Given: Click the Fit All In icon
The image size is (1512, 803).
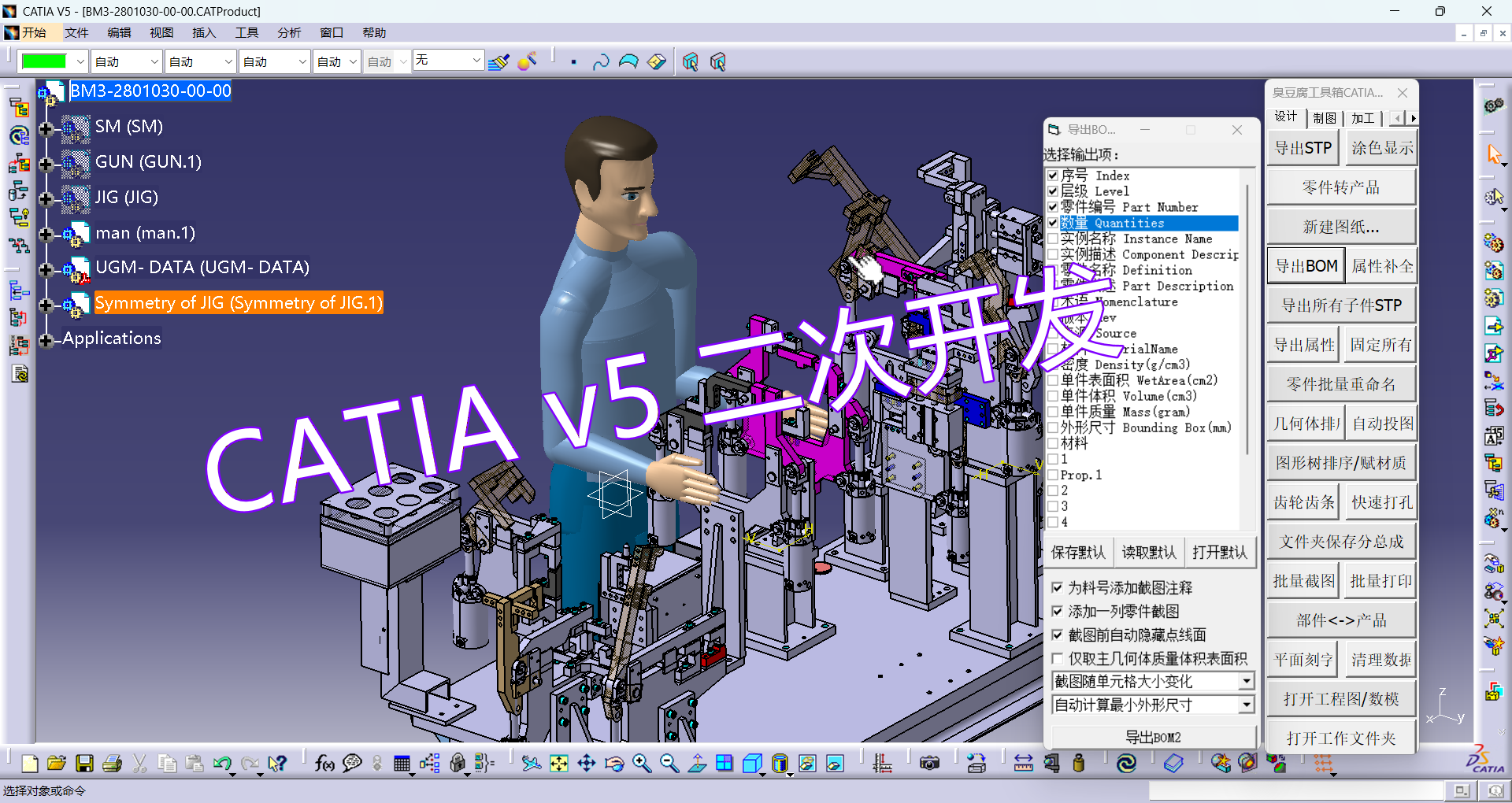Looking at the screenshot, I should 559,763.
